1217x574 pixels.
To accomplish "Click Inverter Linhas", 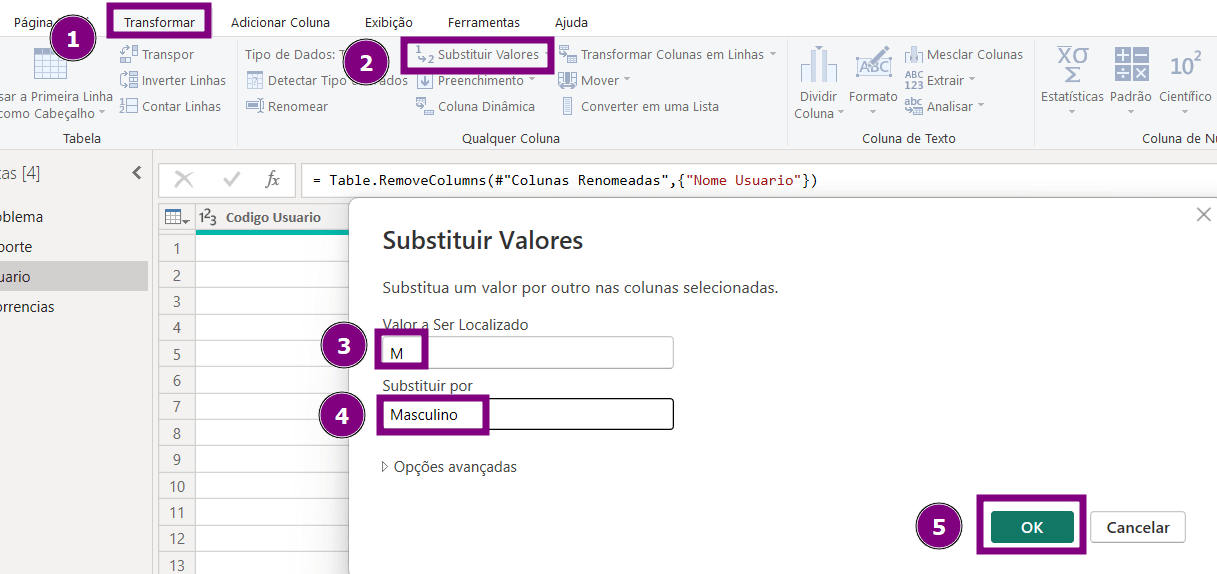I will point(173,80).
